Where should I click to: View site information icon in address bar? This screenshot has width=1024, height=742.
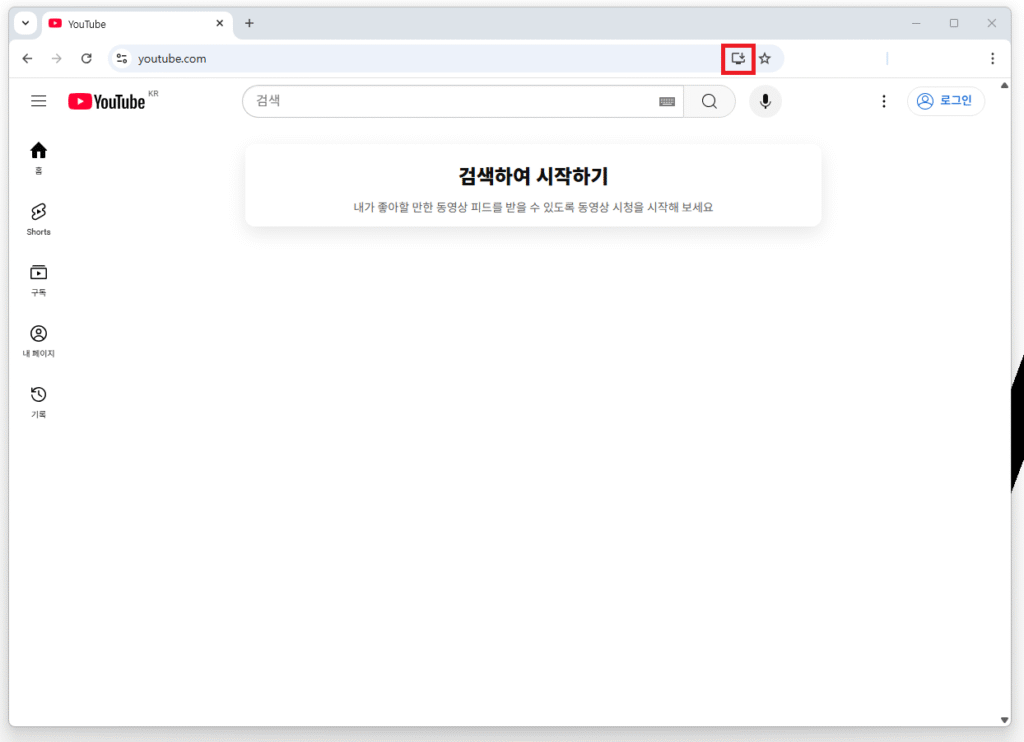tap(121, 59)
